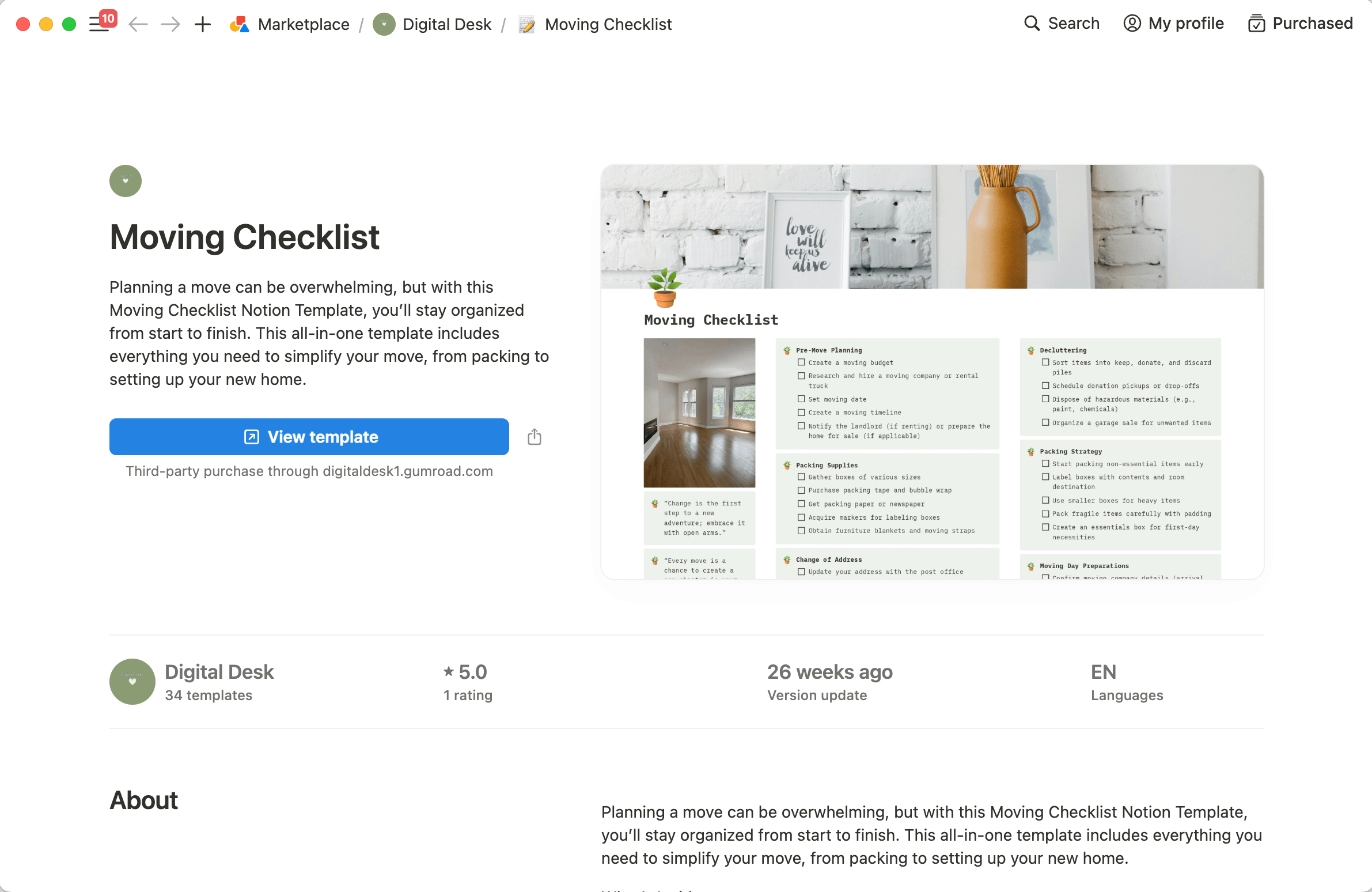Open Digital Desk creator profile in stats row
This screenshot has height=892, width=1372.
pos(218,672)
